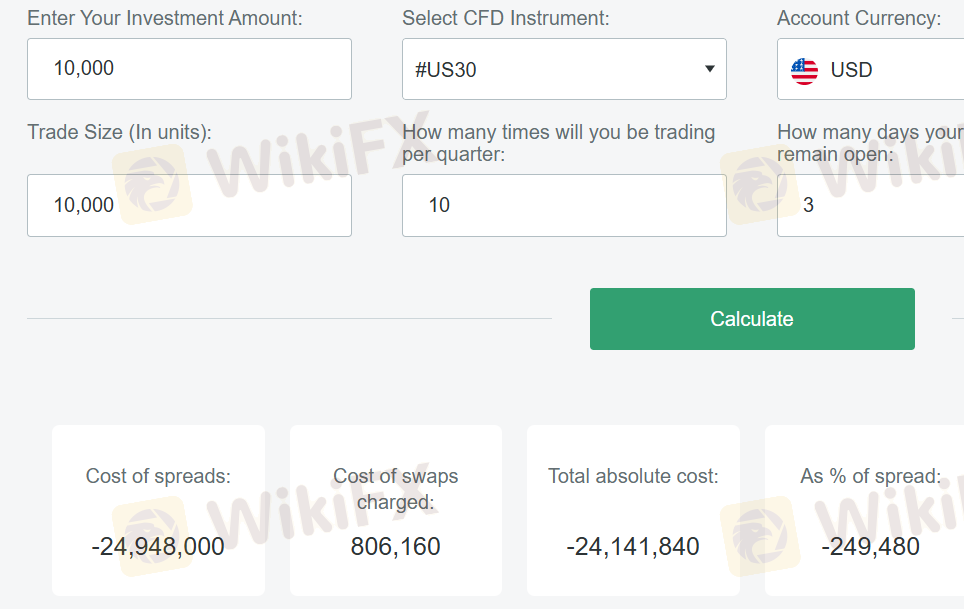Click the Enter Your Investment Amount label

[165, 18]
